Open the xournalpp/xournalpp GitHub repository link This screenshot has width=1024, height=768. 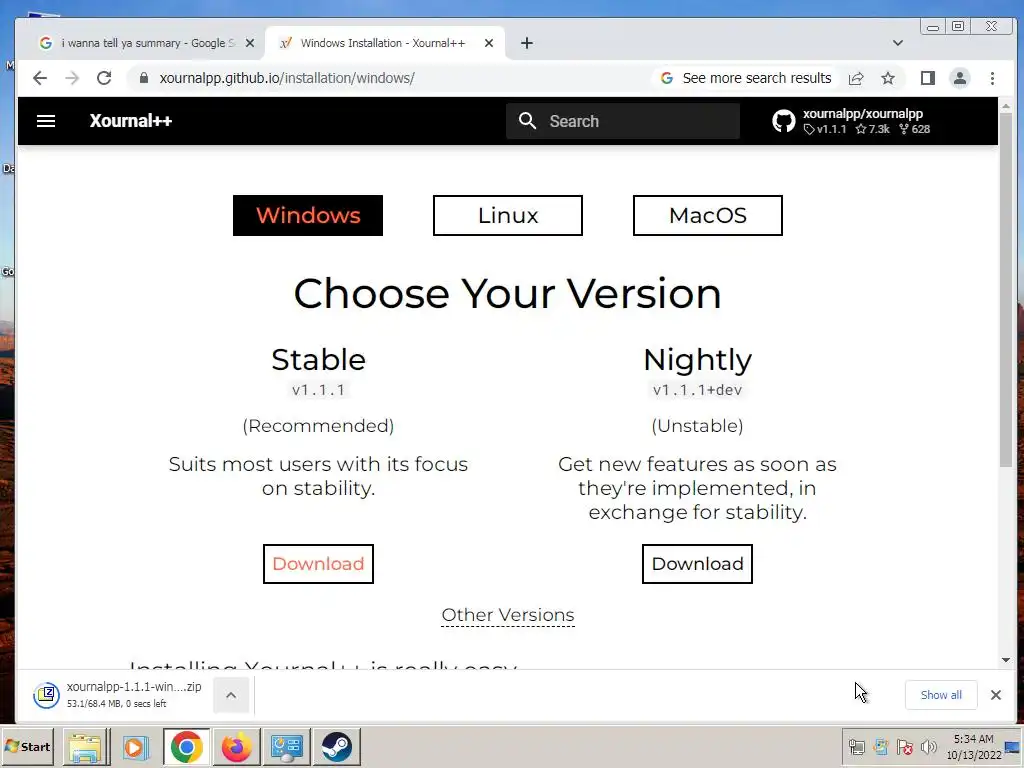pyautogui.click(x=851, y=121)
